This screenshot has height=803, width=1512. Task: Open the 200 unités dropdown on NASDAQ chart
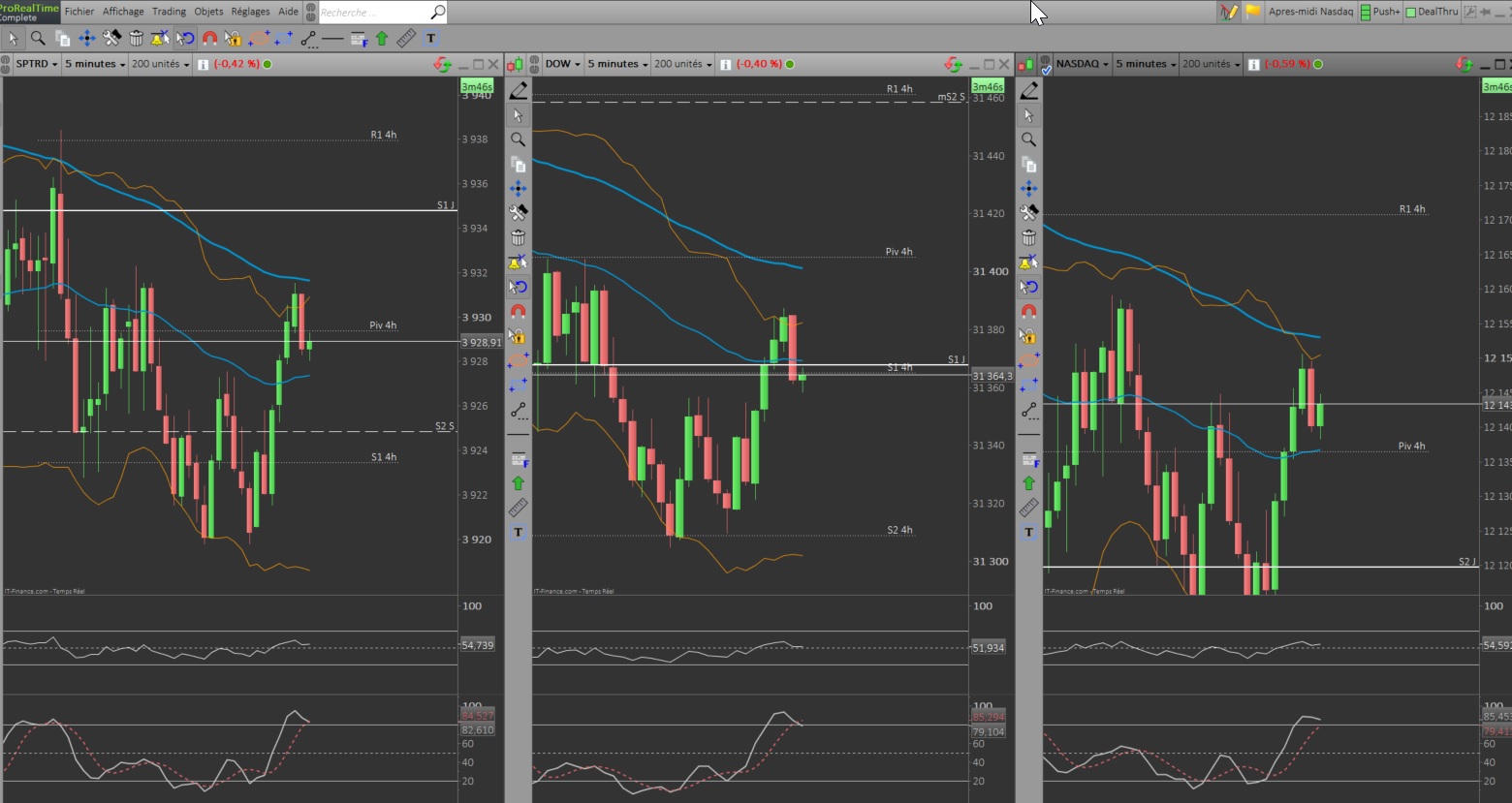pyautogui.click(x=1212, y=64)
